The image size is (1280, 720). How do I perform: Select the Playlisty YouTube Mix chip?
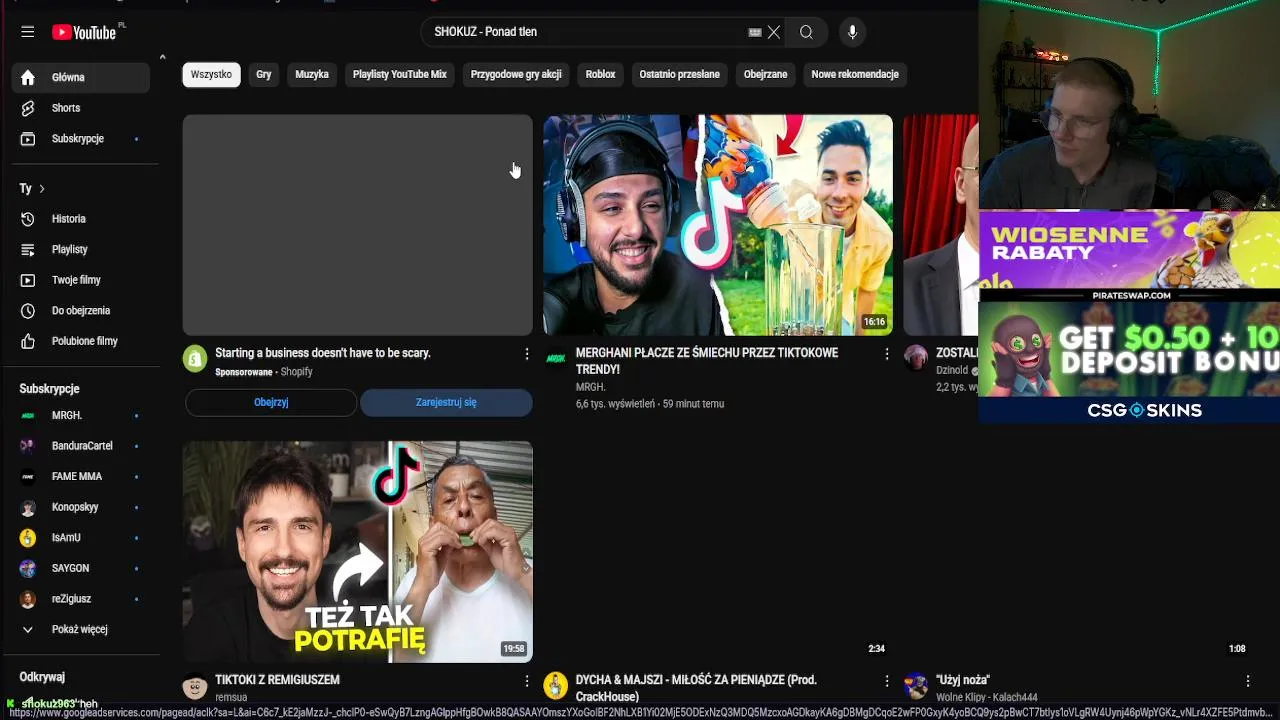(399, 74)
